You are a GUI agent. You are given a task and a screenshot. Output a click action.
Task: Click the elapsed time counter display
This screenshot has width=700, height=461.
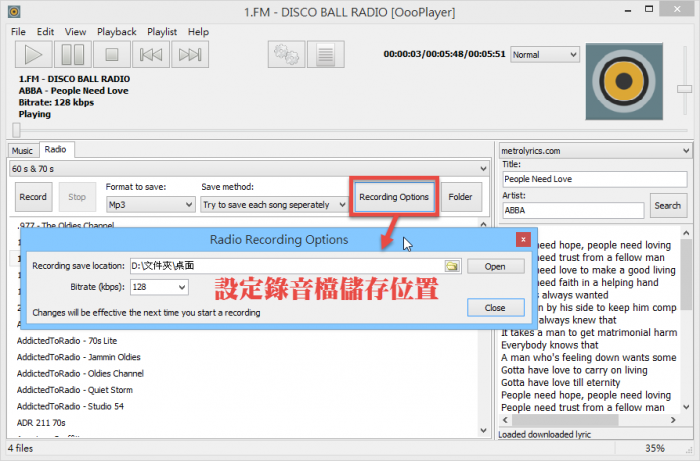[444, 54]
